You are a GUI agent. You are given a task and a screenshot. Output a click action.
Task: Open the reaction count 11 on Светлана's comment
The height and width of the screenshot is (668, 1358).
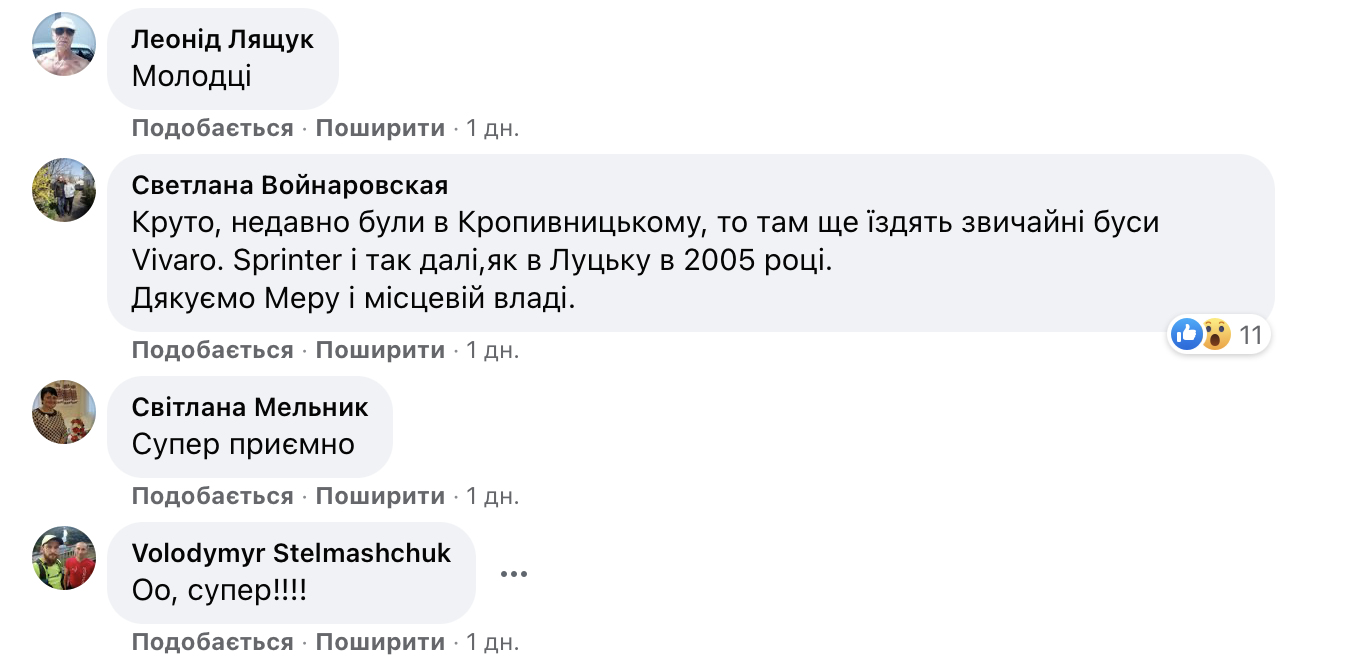1251,335
